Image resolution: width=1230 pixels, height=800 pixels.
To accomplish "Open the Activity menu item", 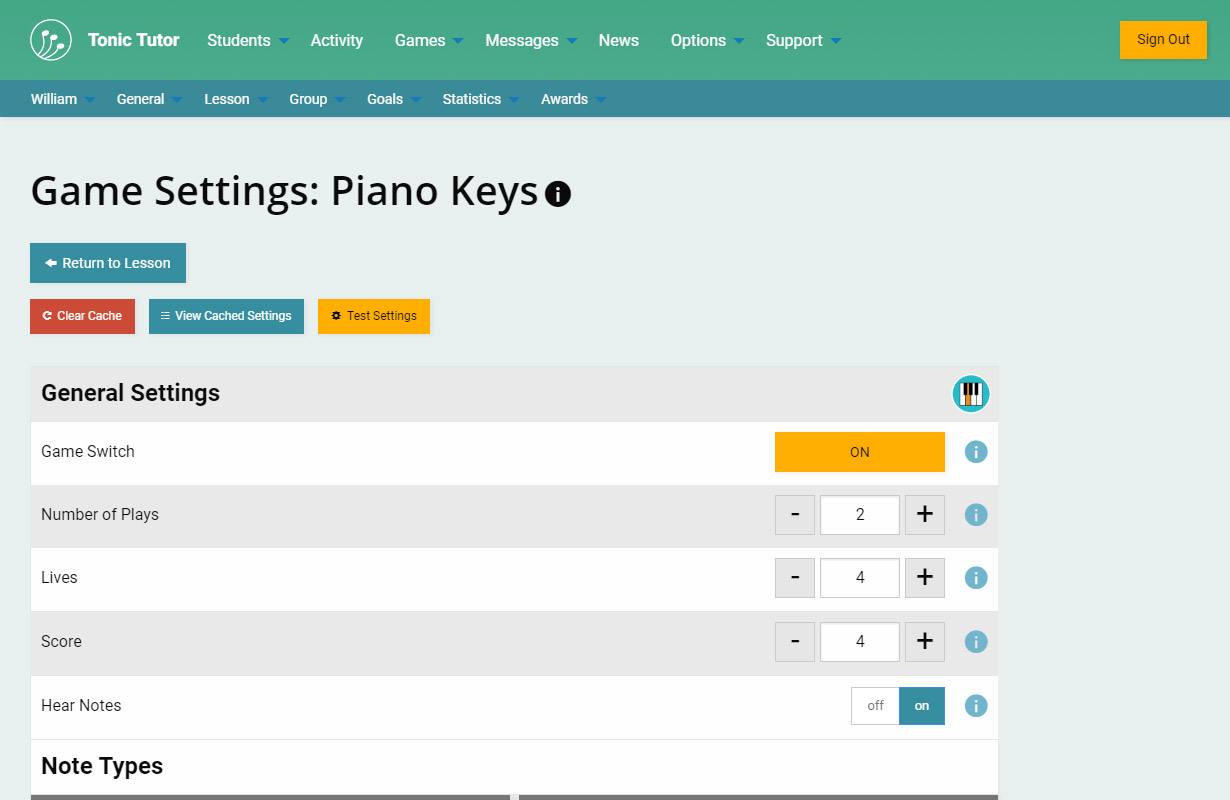I will tap(336, 41).
